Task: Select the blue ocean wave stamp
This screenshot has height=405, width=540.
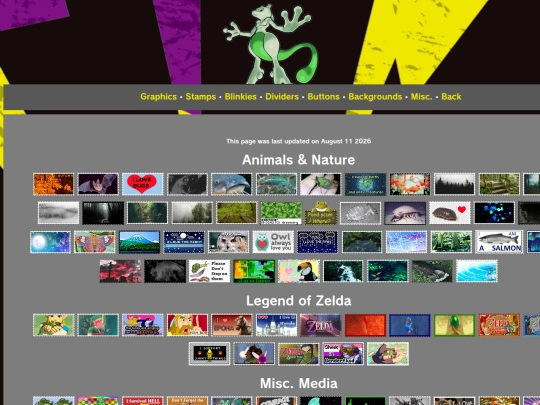Action: (477, 271)
